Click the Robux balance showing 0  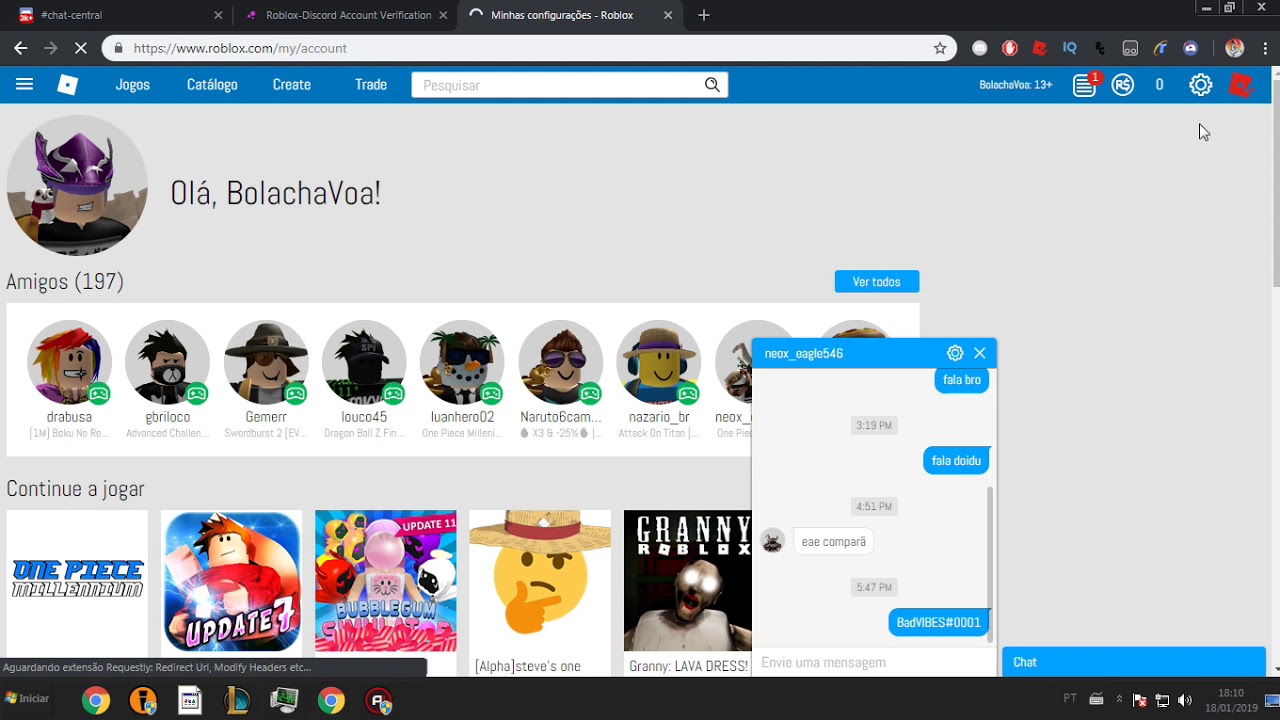pos(1159,85)
